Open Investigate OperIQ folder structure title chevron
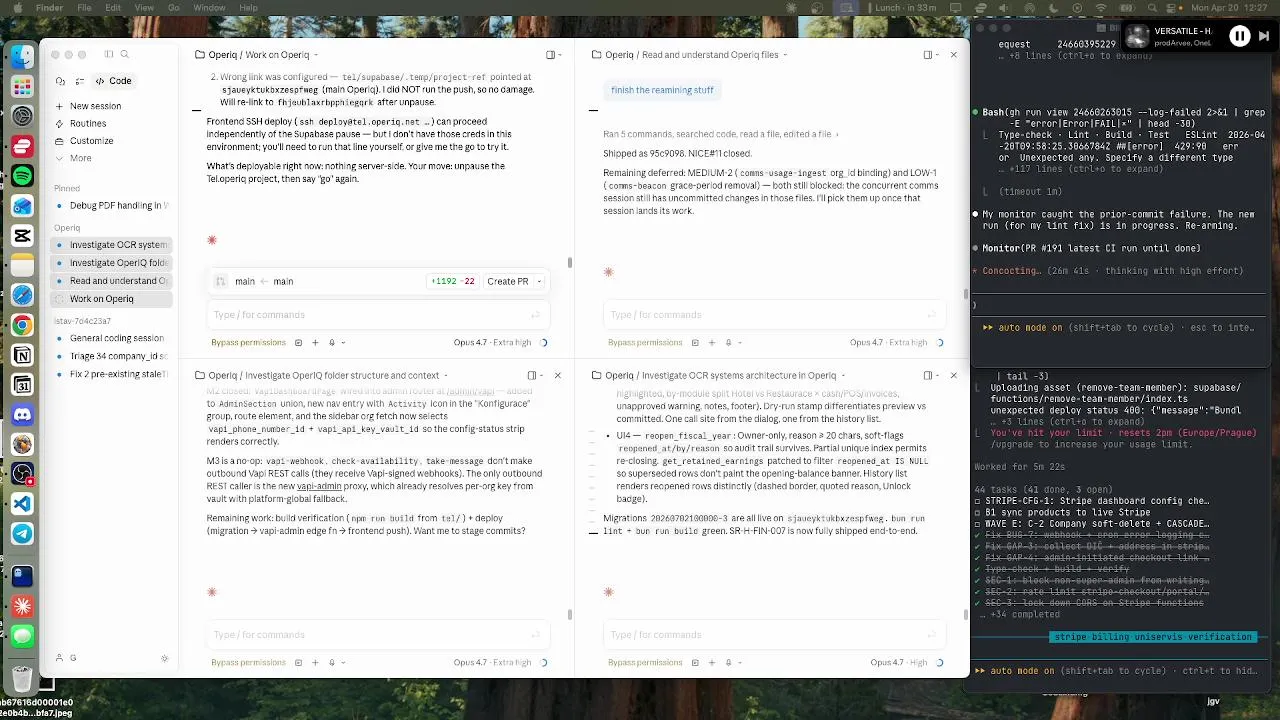Viewport: 1280px width, 720px height. 446,375
